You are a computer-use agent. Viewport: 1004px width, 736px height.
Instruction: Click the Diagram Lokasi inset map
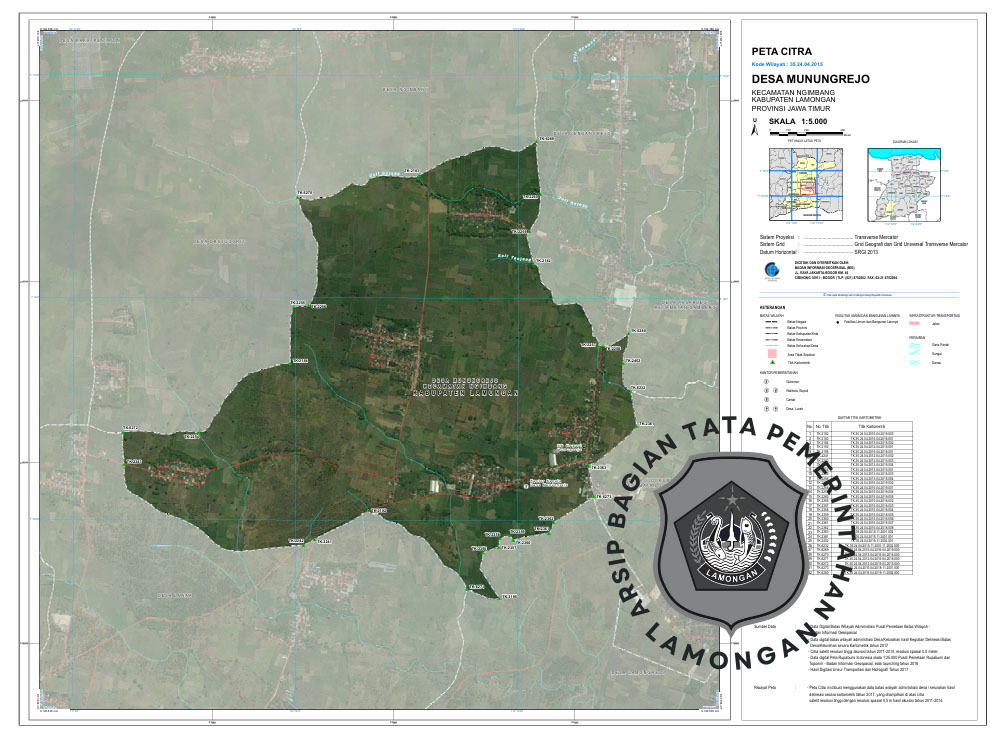coord(905,185)
